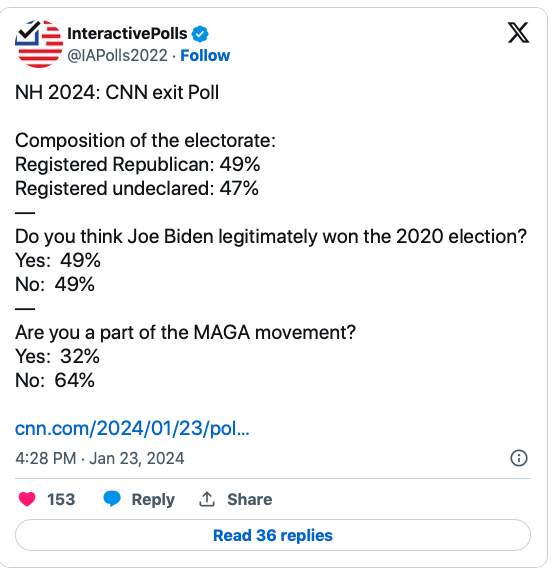Open the cnn.com/2024/01/23 article link
The width and height of the screenshot is (551, 578).
coord(132,428)
